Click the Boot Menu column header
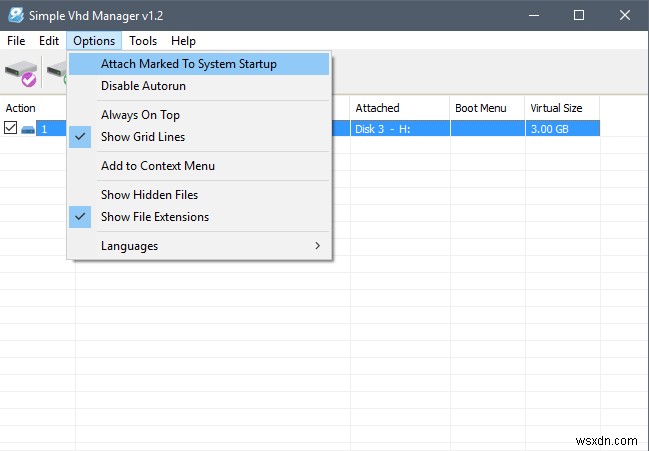 [481, 108]
